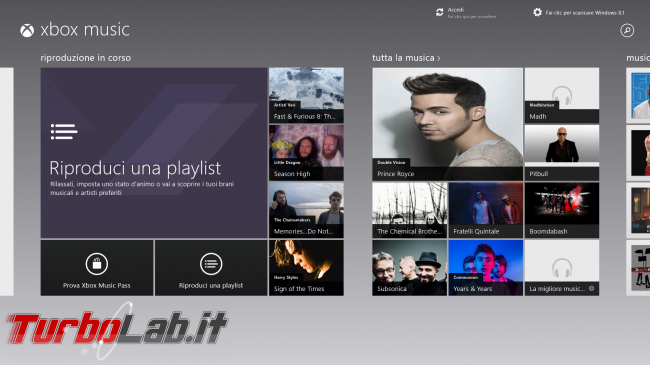Screen dimensions: 650x365
Task: Open the search magnifier icon
Action: (627, 30)
